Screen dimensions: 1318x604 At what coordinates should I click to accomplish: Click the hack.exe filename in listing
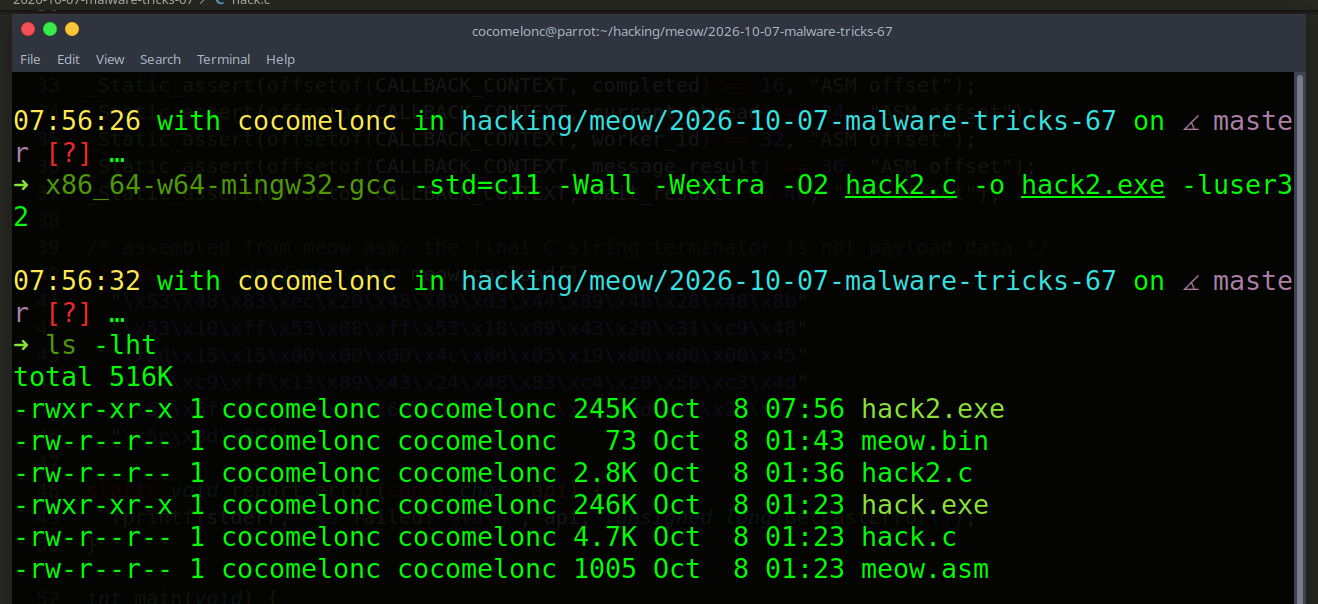(925, 505)
